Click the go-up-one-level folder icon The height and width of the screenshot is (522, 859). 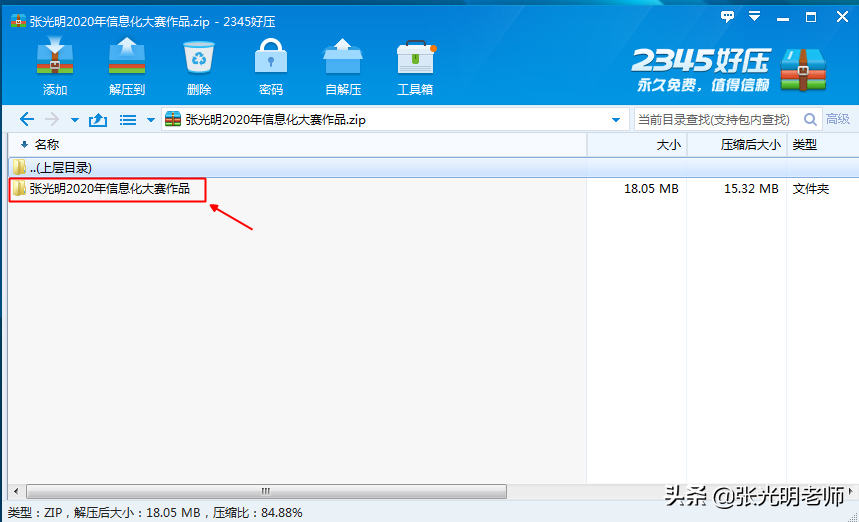click(98, 119)
